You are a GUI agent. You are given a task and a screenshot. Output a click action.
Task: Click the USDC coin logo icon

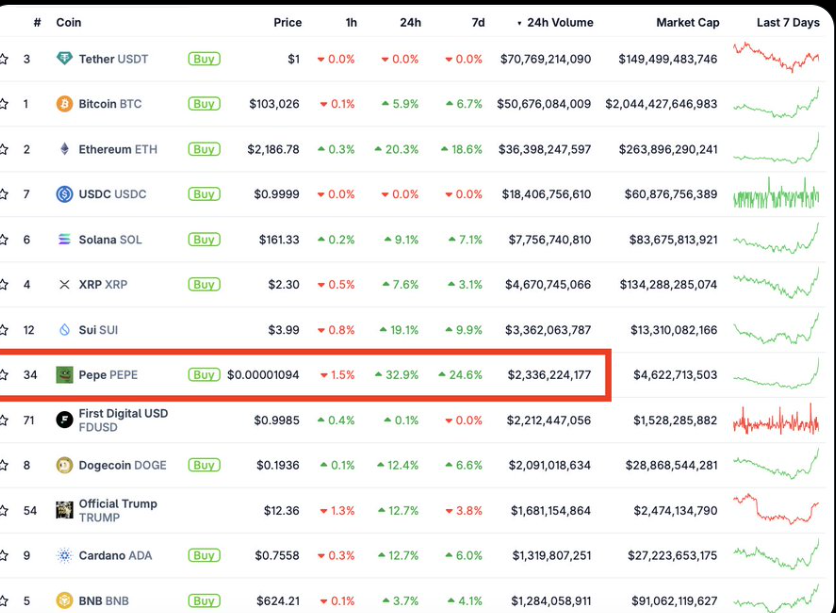point(65,194)
